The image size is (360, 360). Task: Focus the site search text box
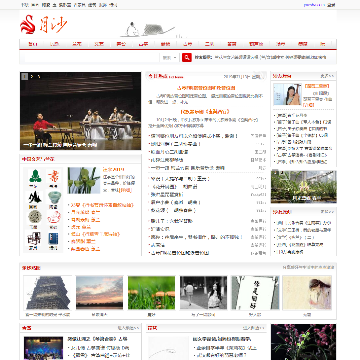pyautogui.click(x=92, y=57)
